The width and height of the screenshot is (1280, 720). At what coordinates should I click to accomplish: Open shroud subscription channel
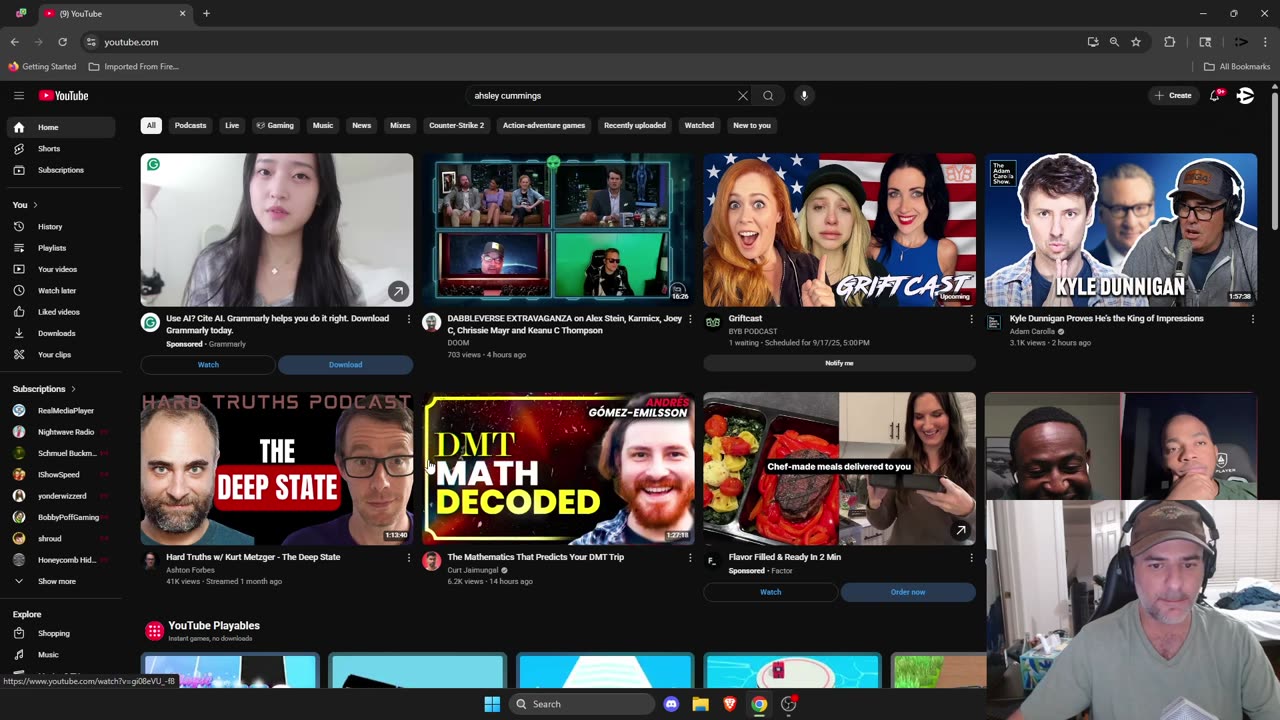pos(62,539)
